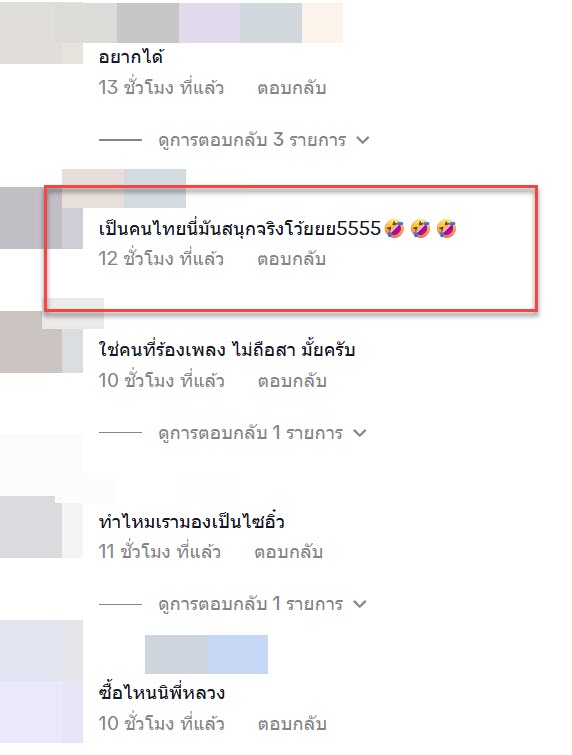
Task: Open blurred username above 'ซื้อไหนนิพี่หลวง'
Action: coord(206,654)
